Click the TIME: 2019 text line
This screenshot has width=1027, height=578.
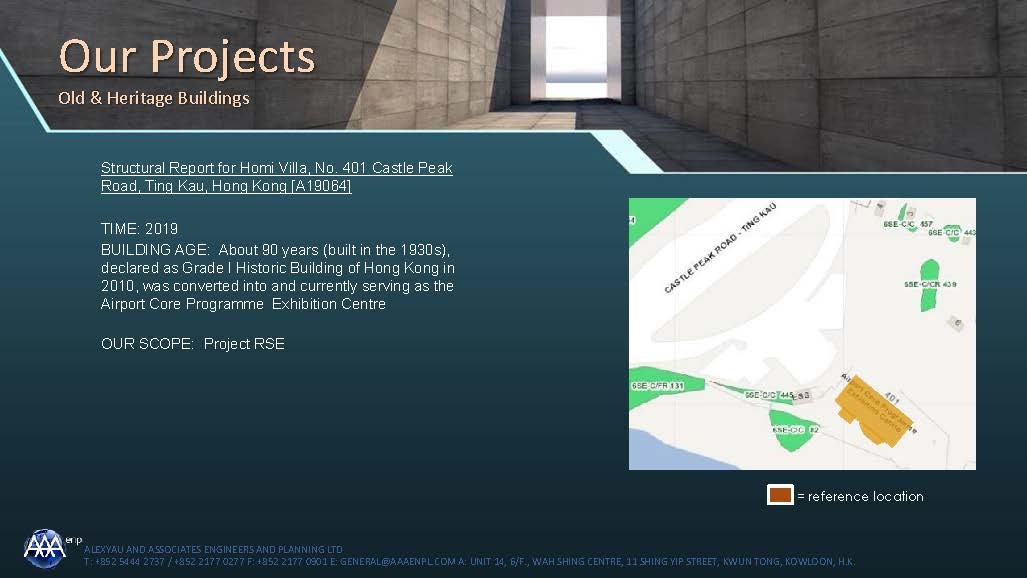[x=140, y=229]
